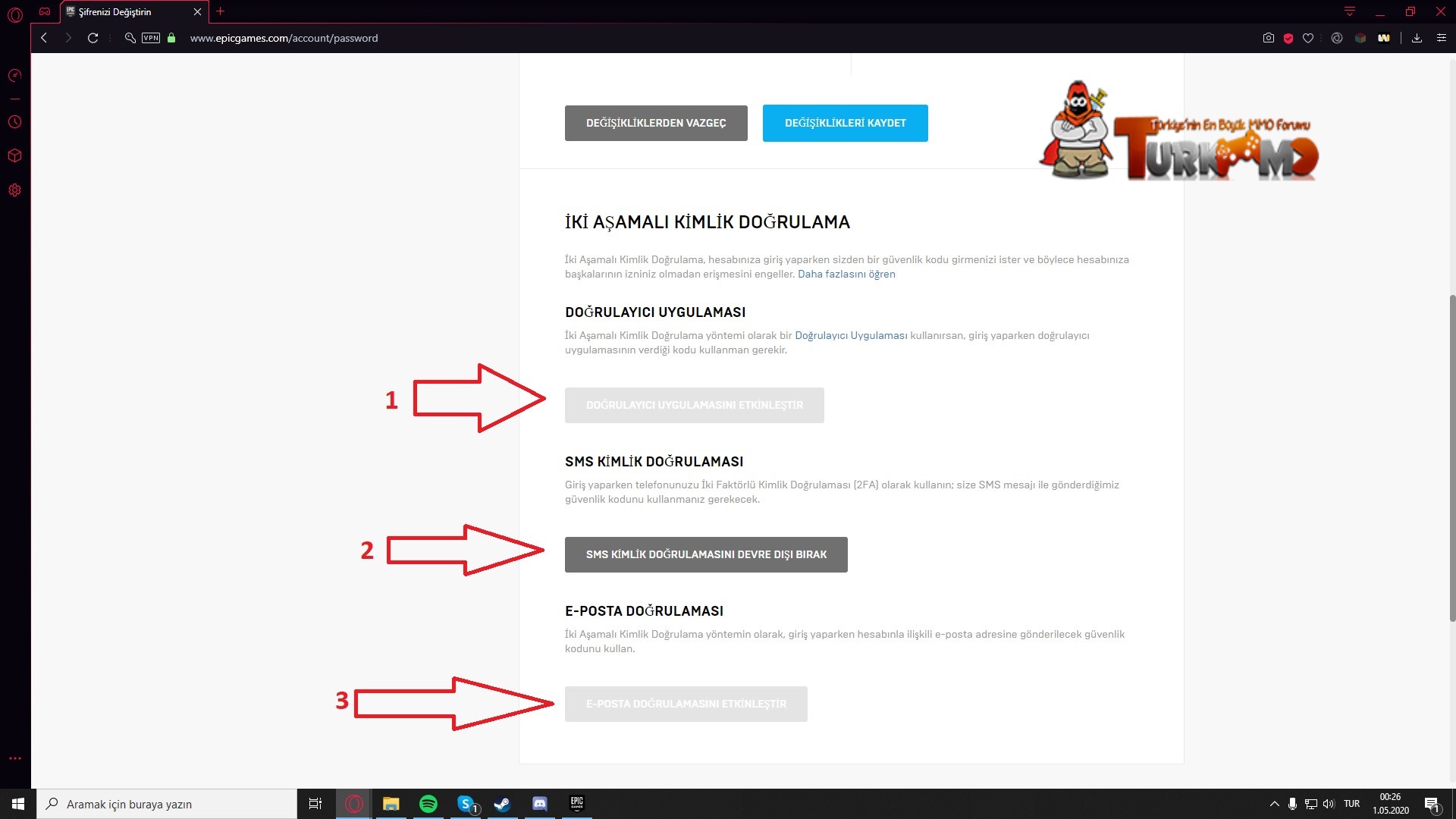Image resolution: width=1456 pixels, height=819 pixels.
Task: Open the ad blocker shield icon
Action: click(x=1288, y=38)
